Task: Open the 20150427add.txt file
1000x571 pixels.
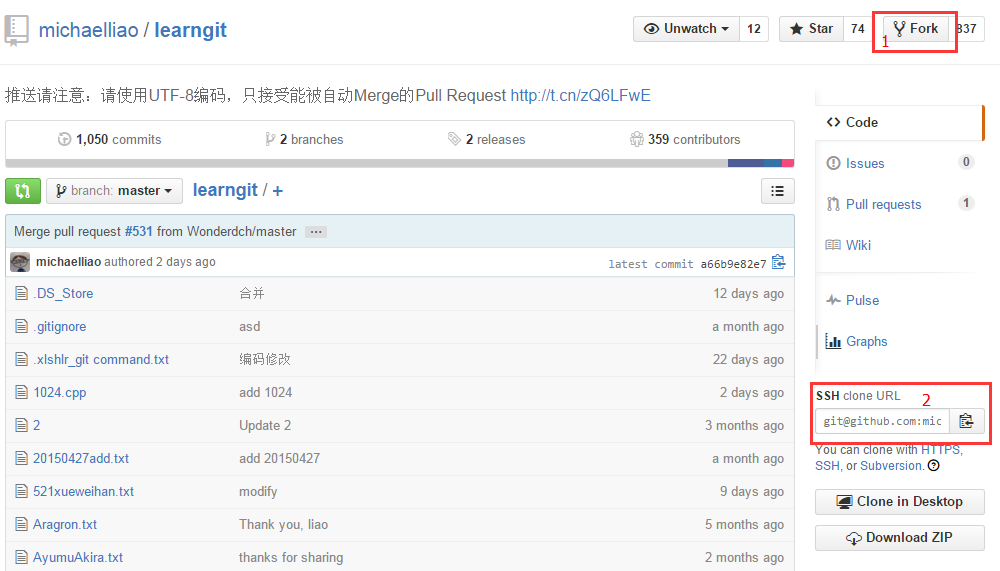Action: click(81, 459)
